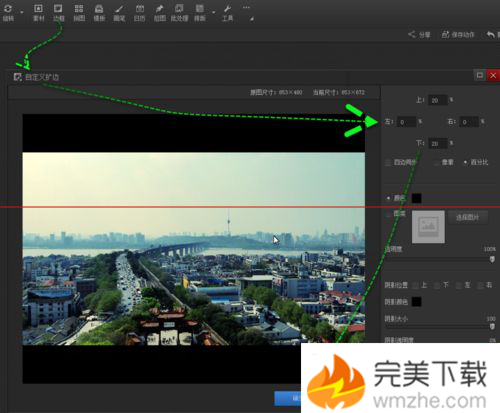
Task: Click the small toolbar corner expand arrow
Action: [252, 19]
